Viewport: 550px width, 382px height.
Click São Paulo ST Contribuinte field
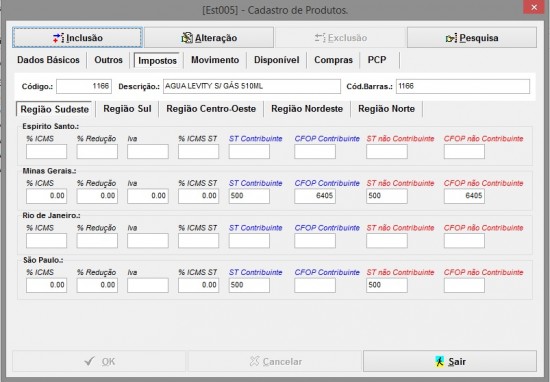(249, 285)
